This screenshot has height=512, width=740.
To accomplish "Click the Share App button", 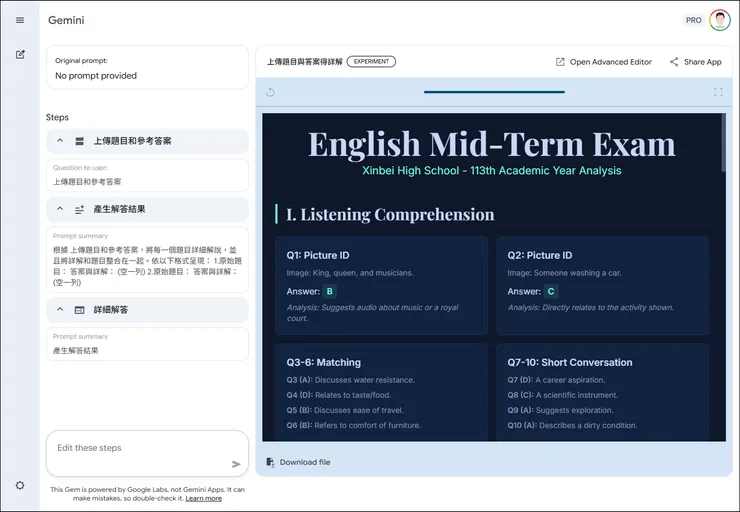I will [696, 62].
